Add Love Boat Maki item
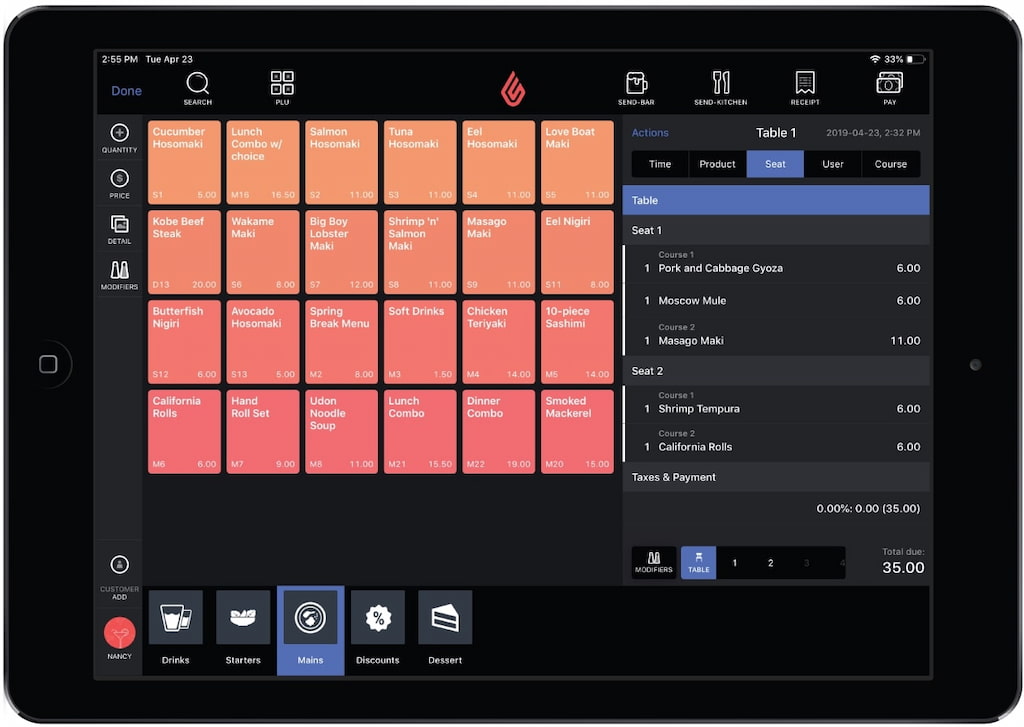Viewport: 1024px width, 727px height. (577, 162)
